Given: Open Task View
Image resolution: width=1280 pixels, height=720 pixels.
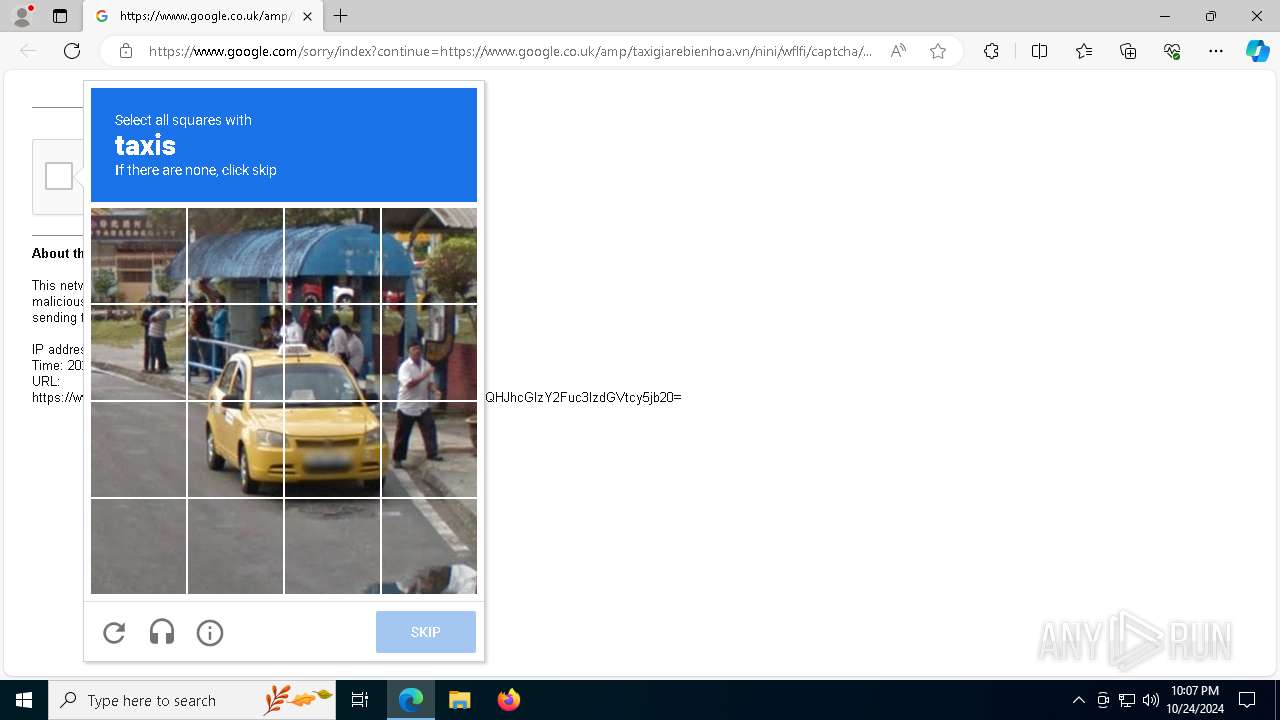Looking at the screenshot, I should click(x=360, y=700).
